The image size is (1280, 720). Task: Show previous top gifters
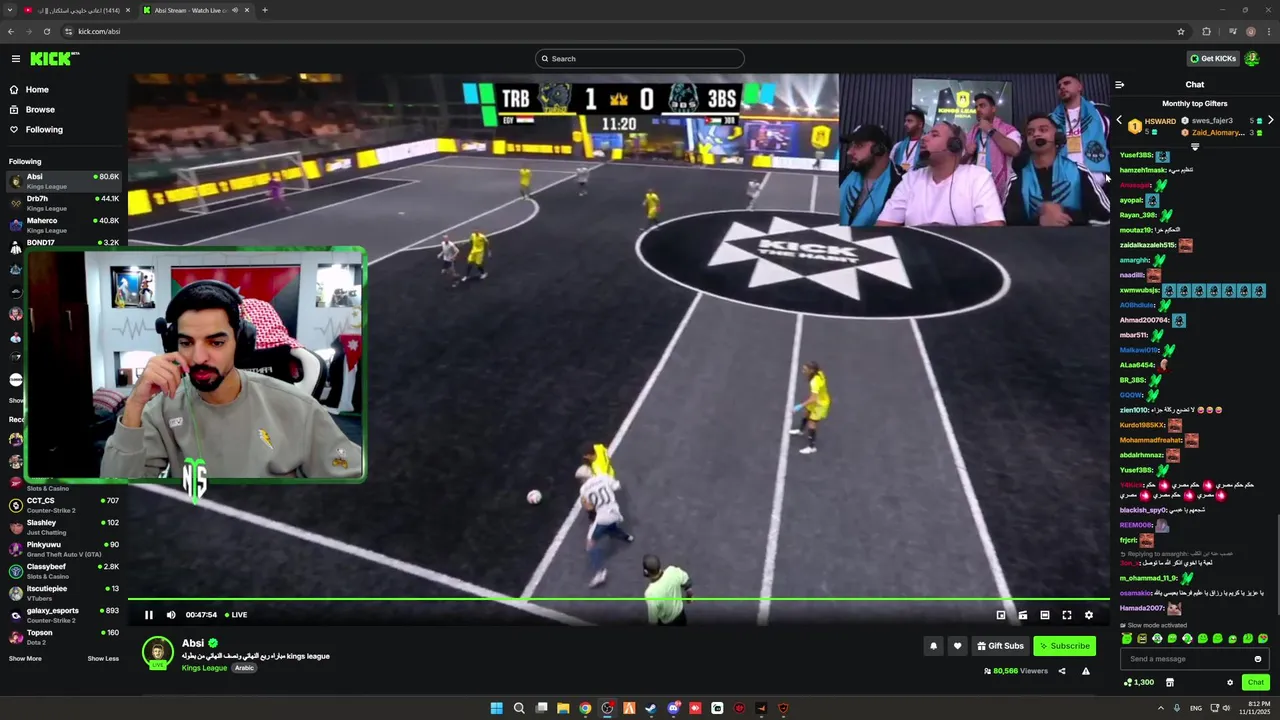[x=1119, y=121]
